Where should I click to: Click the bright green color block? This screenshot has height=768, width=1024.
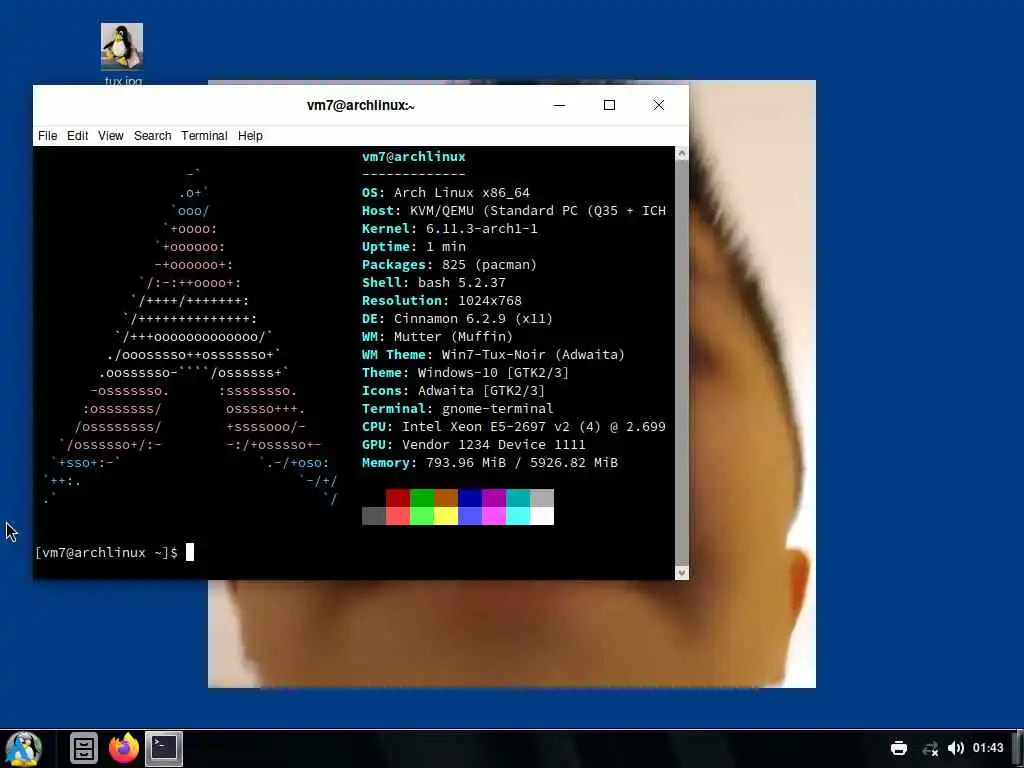click(x=421, y=516)
